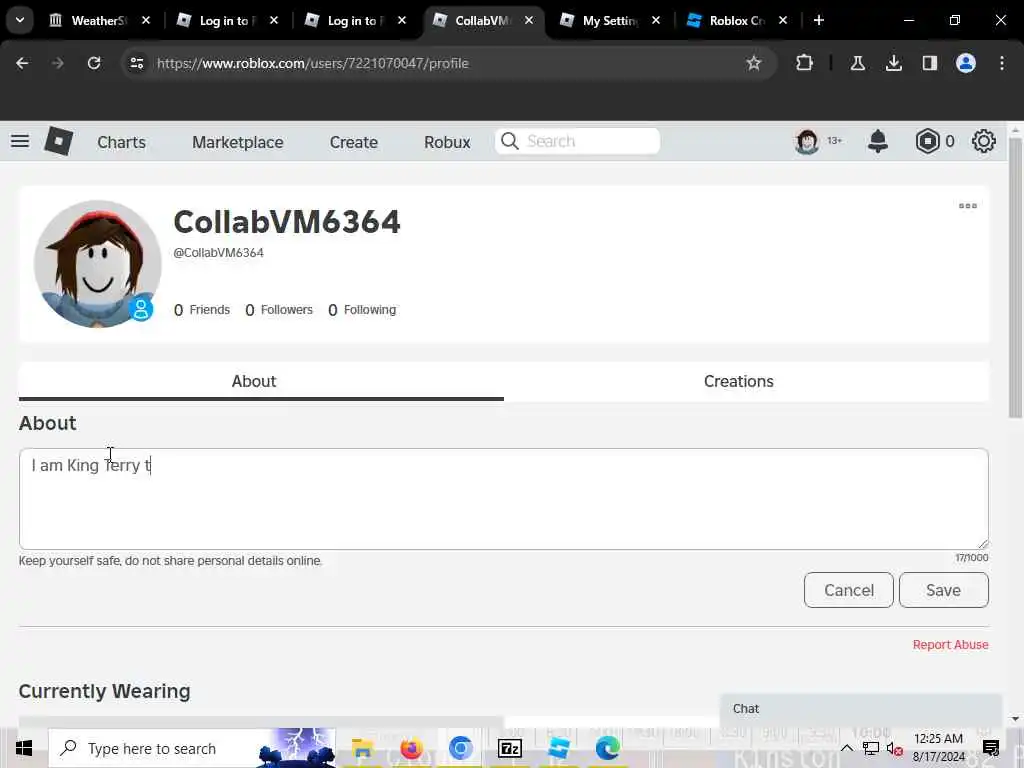Screen dimensions: 1024x768
Task: Switch to the WeatherStar browser tab
Action: pos(100,20)
